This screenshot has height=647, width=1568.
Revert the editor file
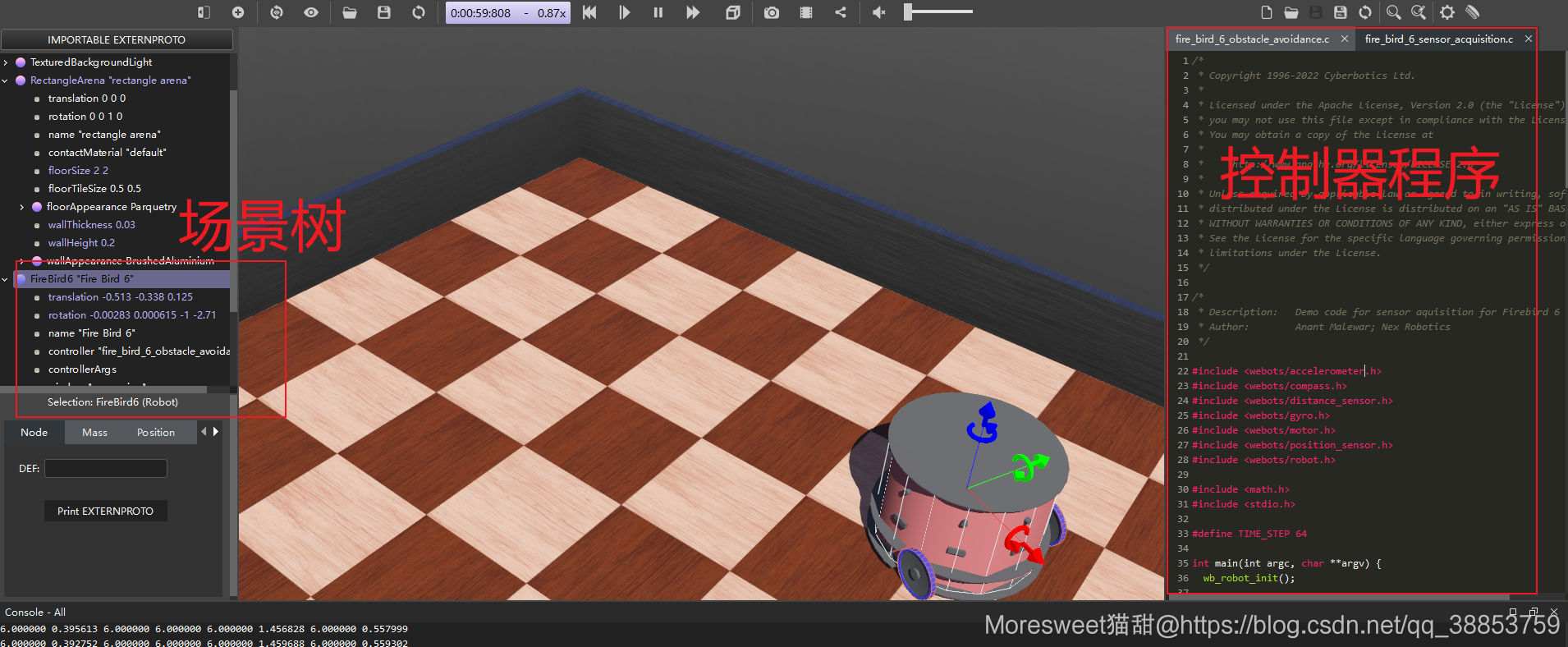[1365, 12]
